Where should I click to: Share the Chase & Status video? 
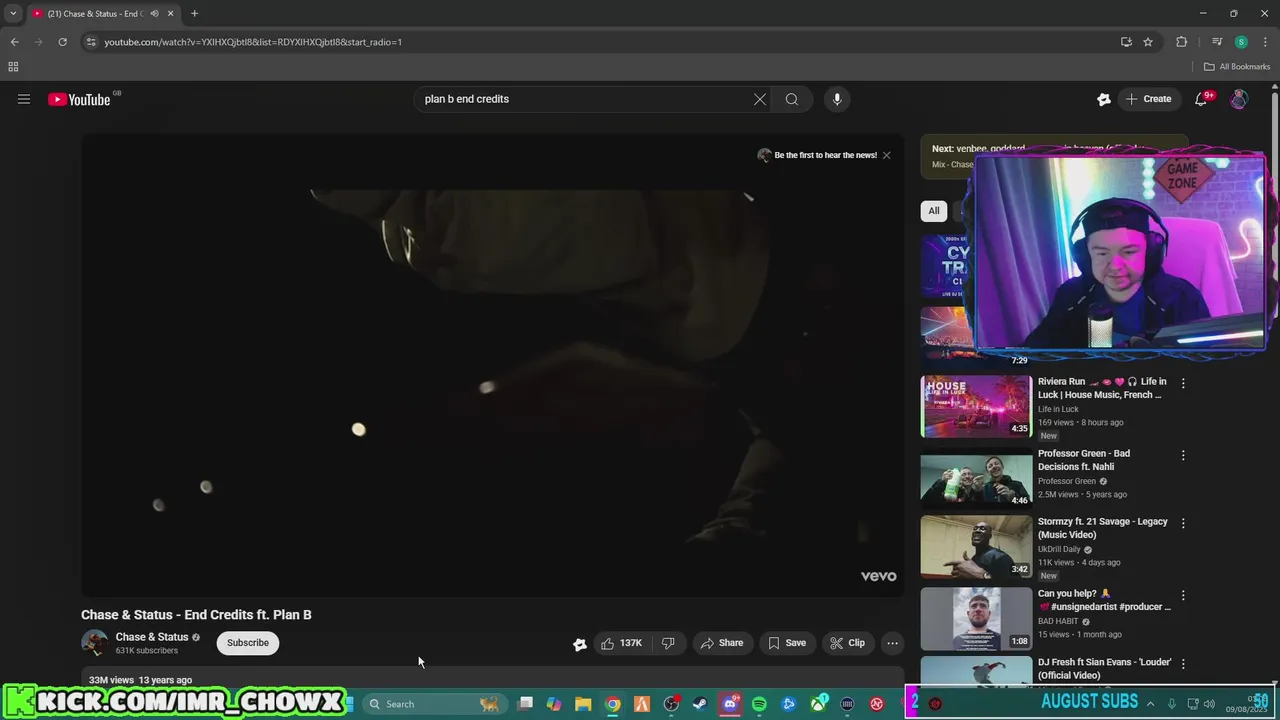coord(721,643)
